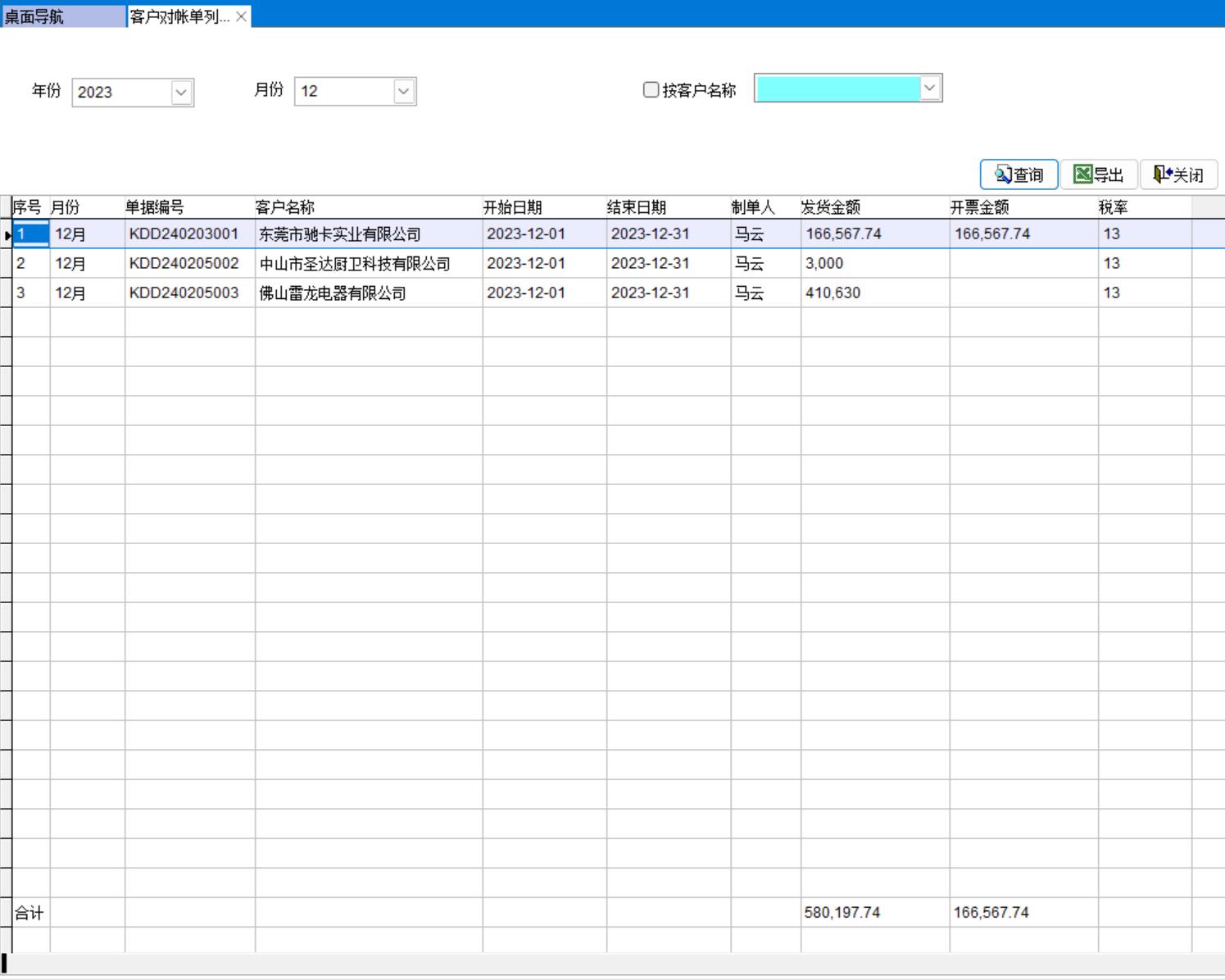Click document number KDD240203001
The image size is (1225, 980).
184,234
